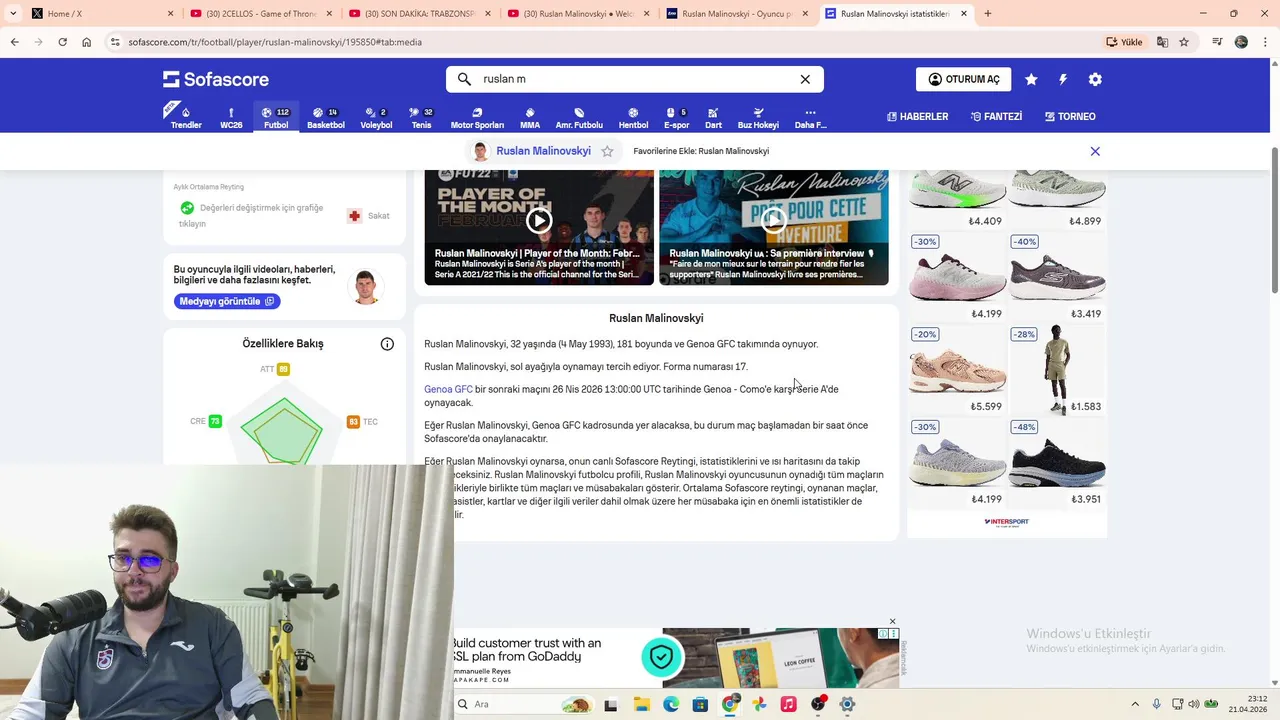1280x720 pixels.
Task: Show hidden system tray icons
Action: 1134,704
